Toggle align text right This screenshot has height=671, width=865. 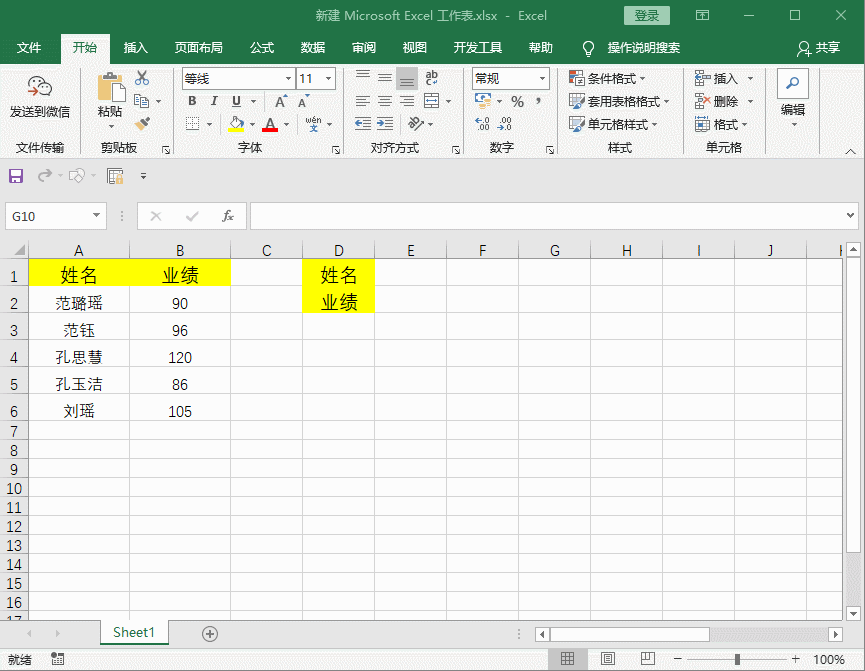coord(407,101)
